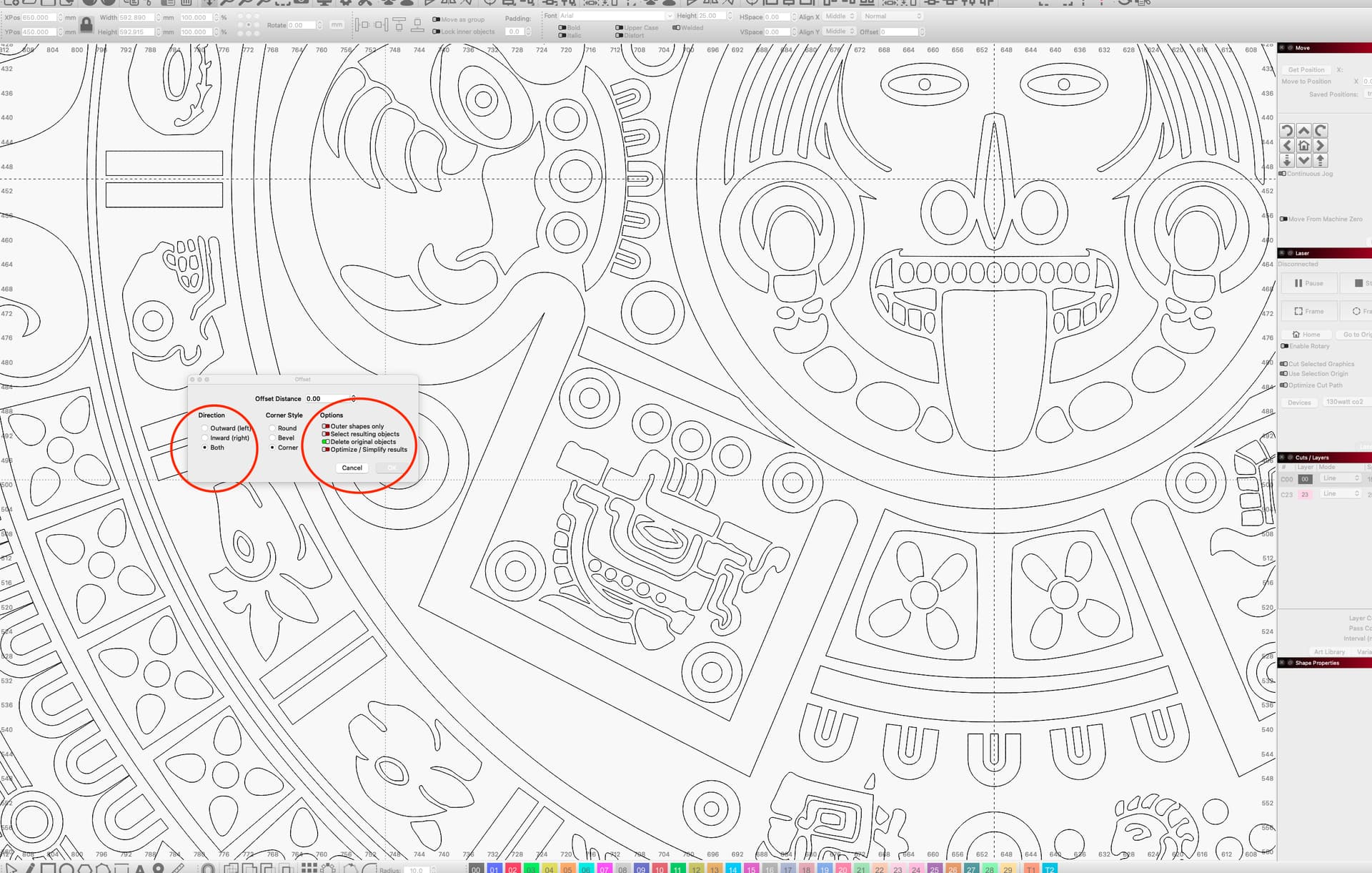Click the Offset Distance stepper arrows
Screen dimensions: 1372x873
tap(353, 398)
